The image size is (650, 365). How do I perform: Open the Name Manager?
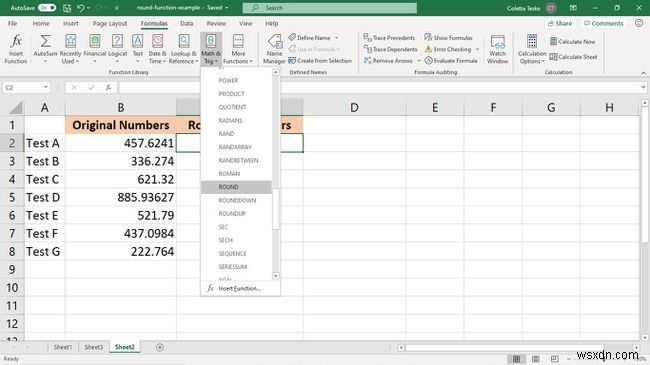coord(274,49)
